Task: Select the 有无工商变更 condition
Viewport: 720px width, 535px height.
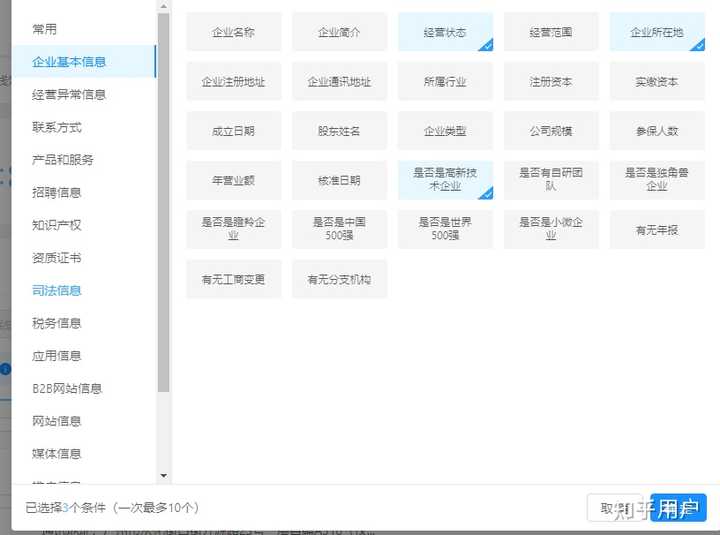Action: pyautogui.click(x=234, y=279)
